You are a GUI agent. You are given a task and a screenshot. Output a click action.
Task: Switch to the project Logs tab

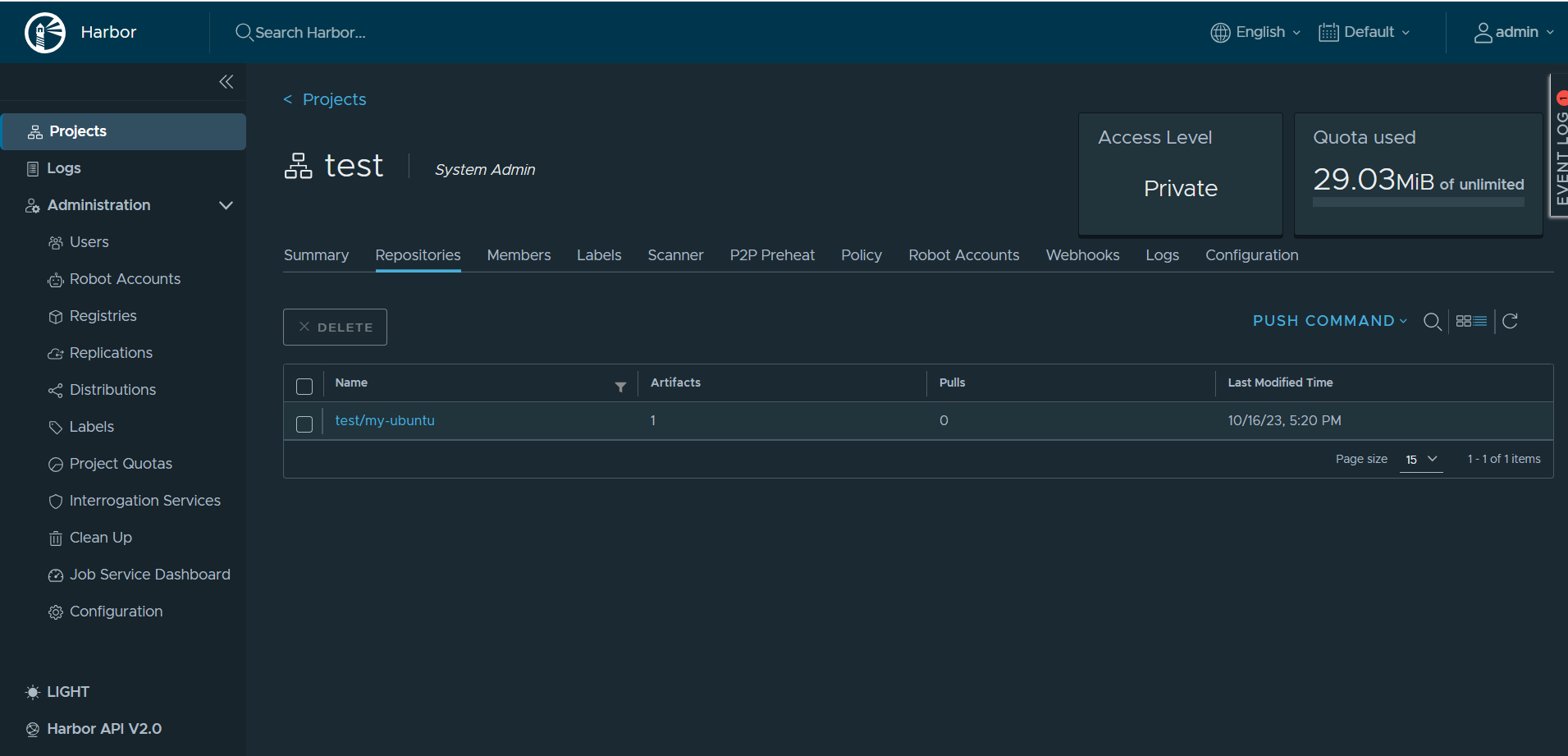[x=1163, y=255]
